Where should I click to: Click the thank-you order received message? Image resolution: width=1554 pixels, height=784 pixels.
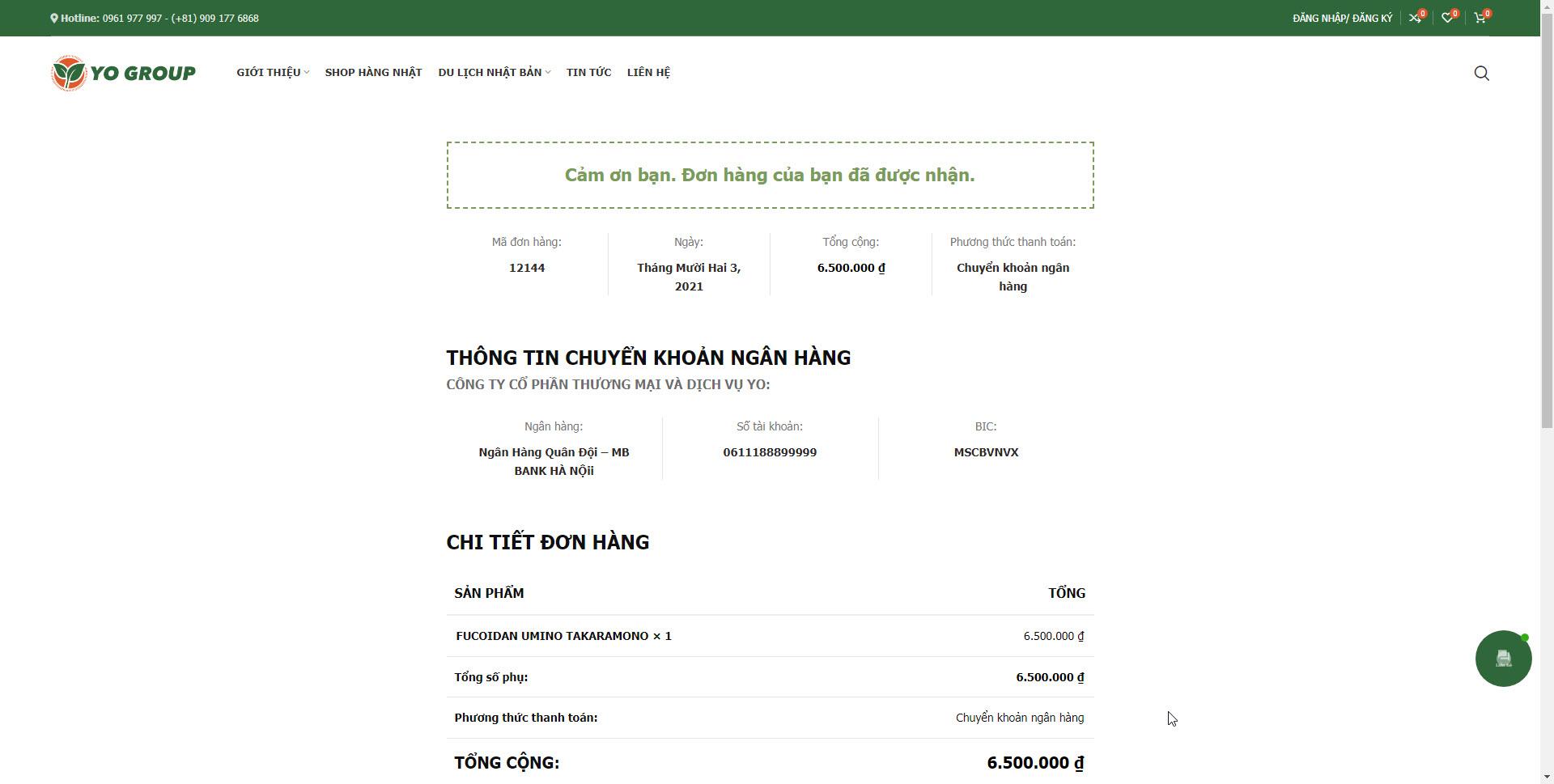pyautogui.click(x=770, y=176)
